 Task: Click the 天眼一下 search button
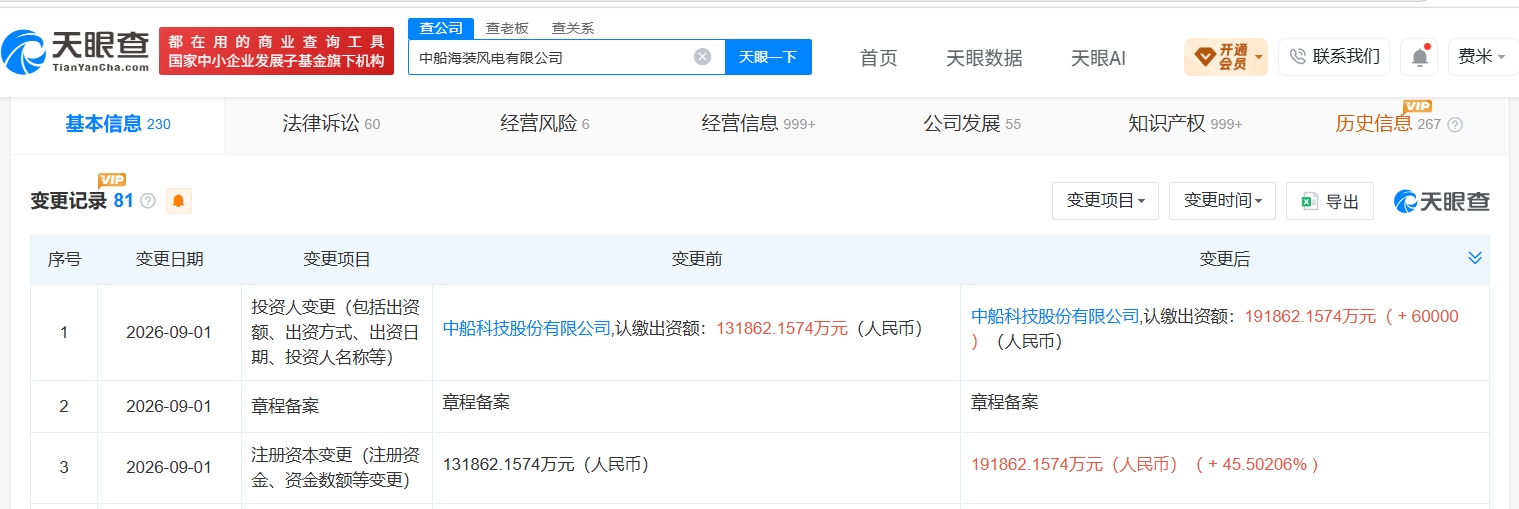[x=768, y=57]
